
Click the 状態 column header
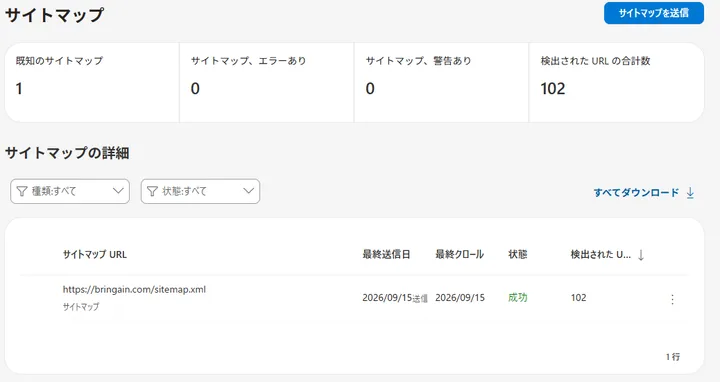pyautogui.click(x=518, y=254)
